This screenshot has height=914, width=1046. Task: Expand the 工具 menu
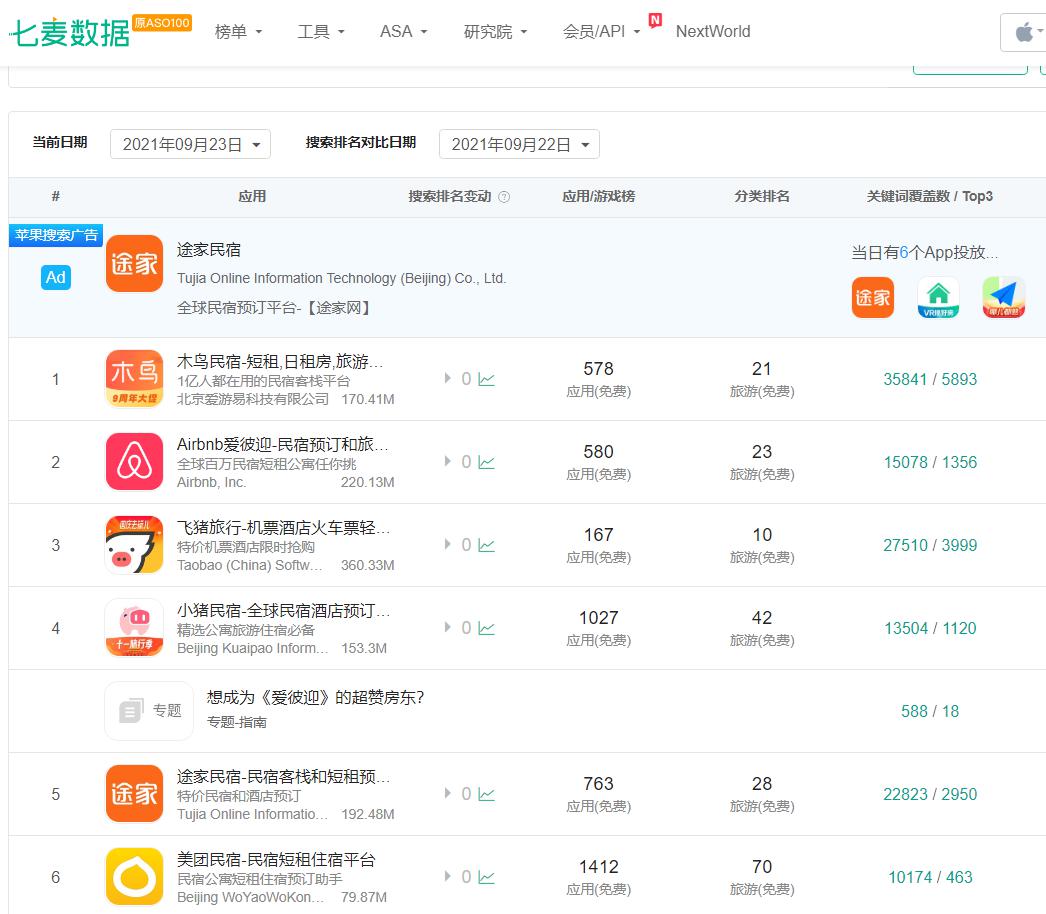point(321,31)
